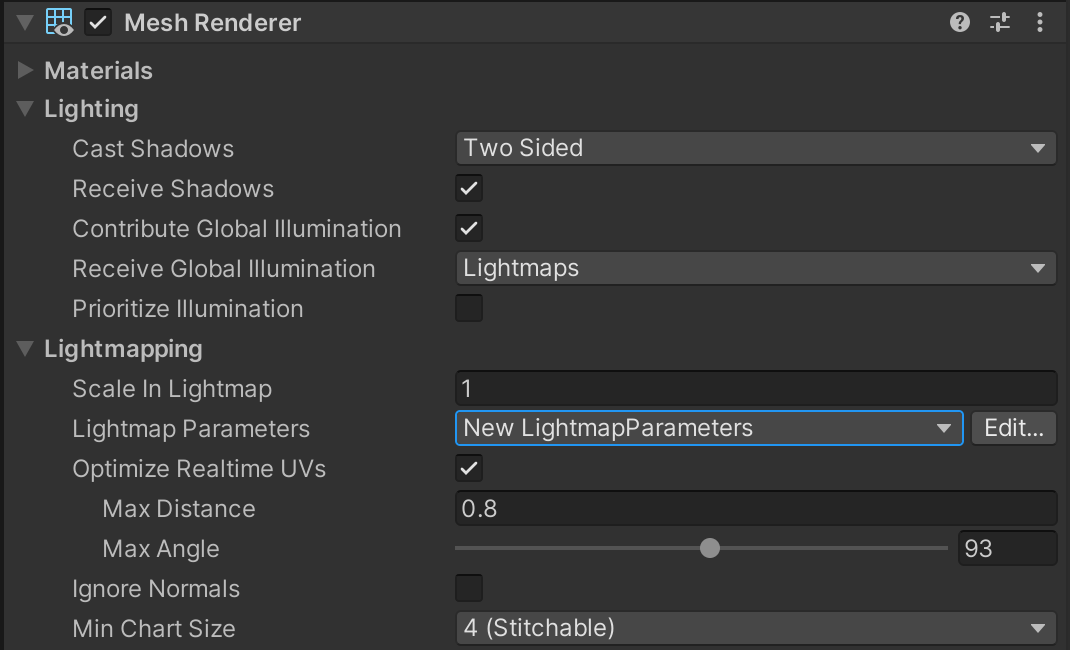Click the Mesh Renderer component icon
1070x650 pixels.
pyautogui.click(x=60, y=23)
